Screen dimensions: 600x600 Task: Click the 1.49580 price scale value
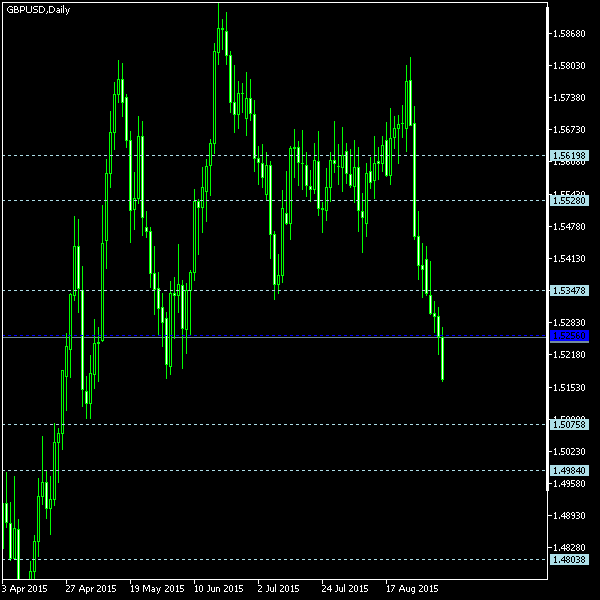(569, 484)
